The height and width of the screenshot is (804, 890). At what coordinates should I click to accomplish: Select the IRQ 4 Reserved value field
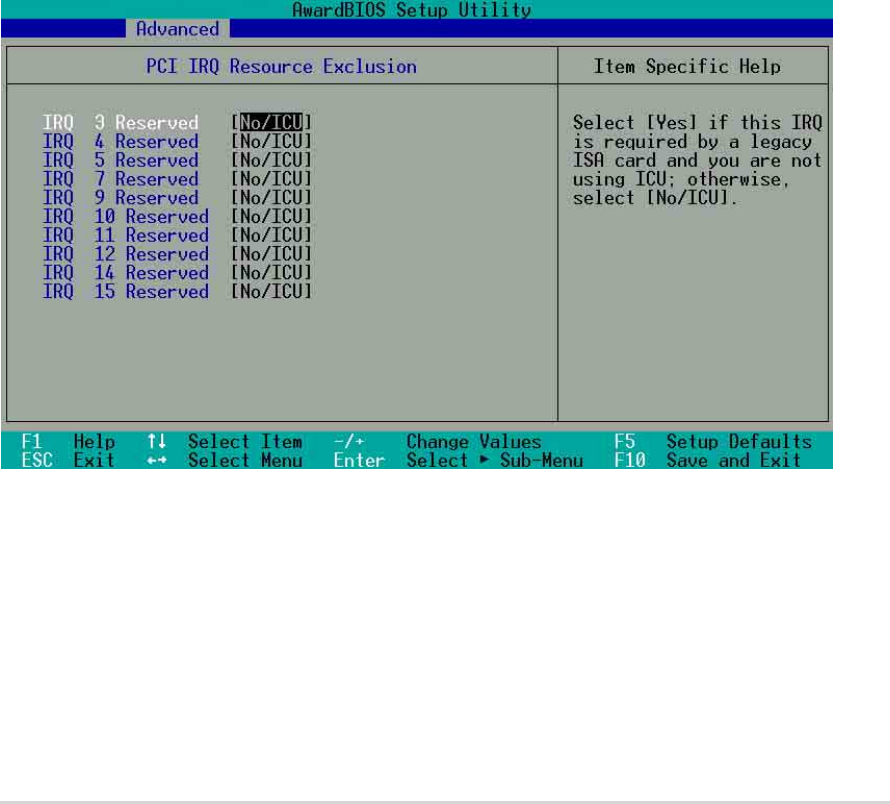(271, 141)
